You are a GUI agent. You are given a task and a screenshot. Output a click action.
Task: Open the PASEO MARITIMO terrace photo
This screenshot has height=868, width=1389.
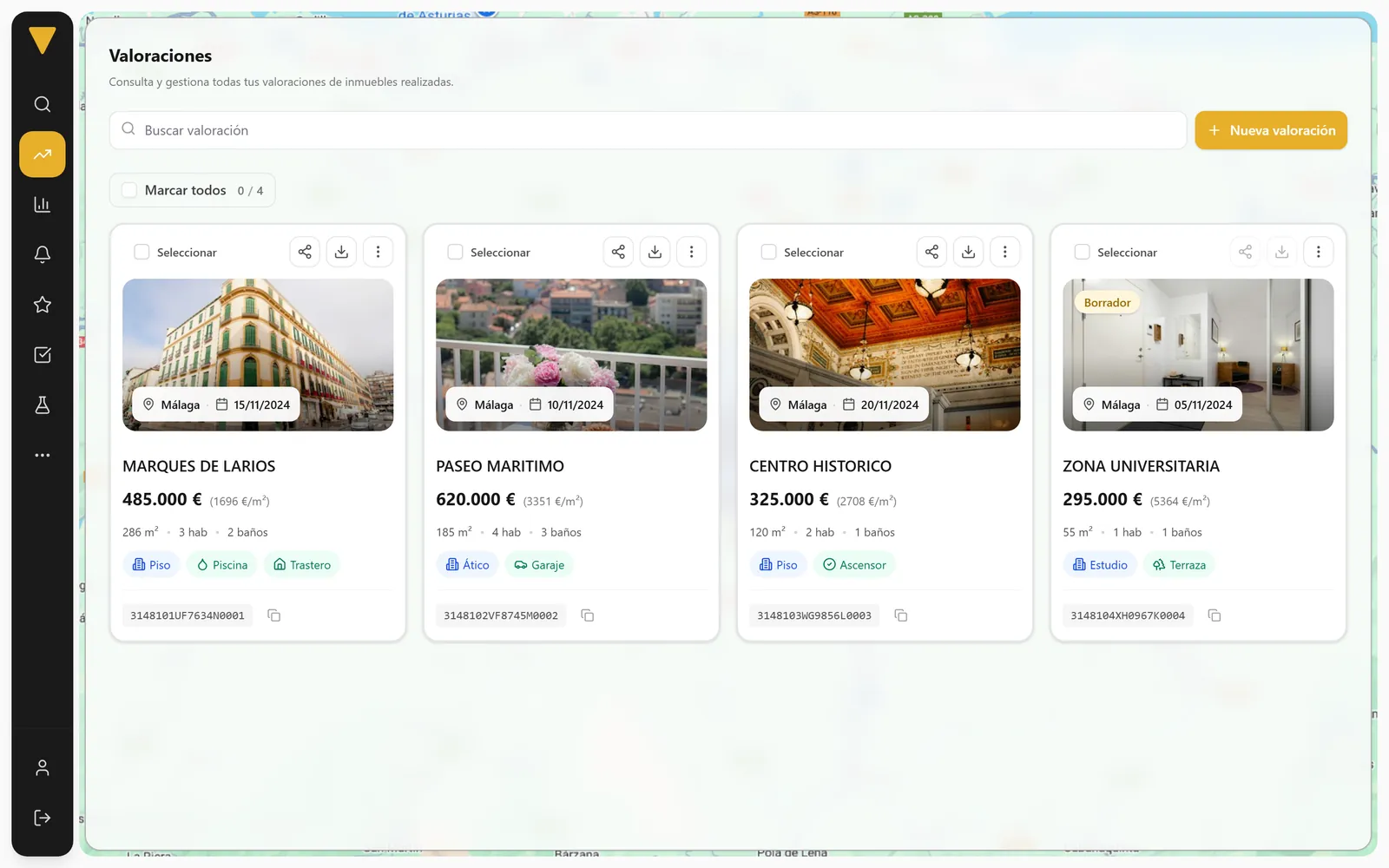coord(571,354)
